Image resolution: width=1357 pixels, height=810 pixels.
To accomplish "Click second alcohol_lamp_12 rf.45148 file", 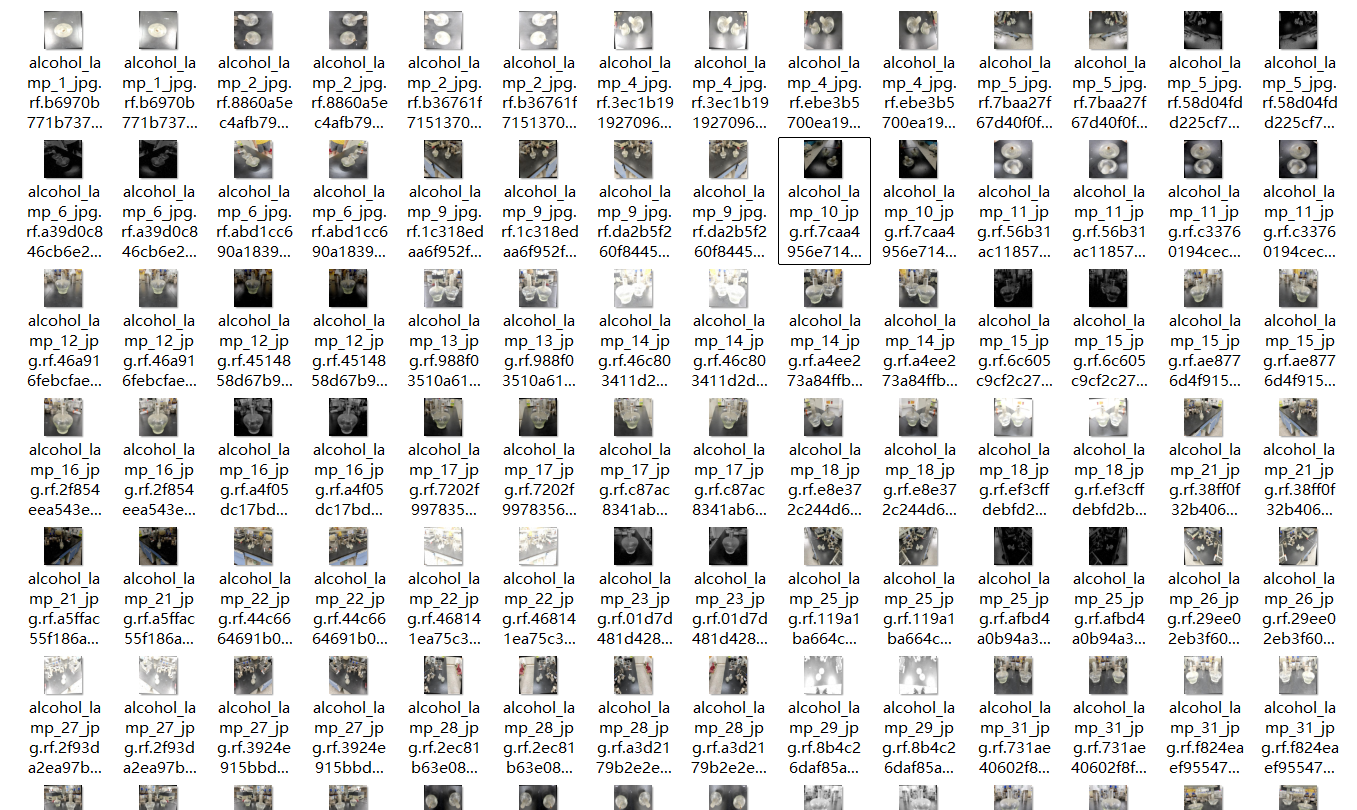I will point(349,330).
